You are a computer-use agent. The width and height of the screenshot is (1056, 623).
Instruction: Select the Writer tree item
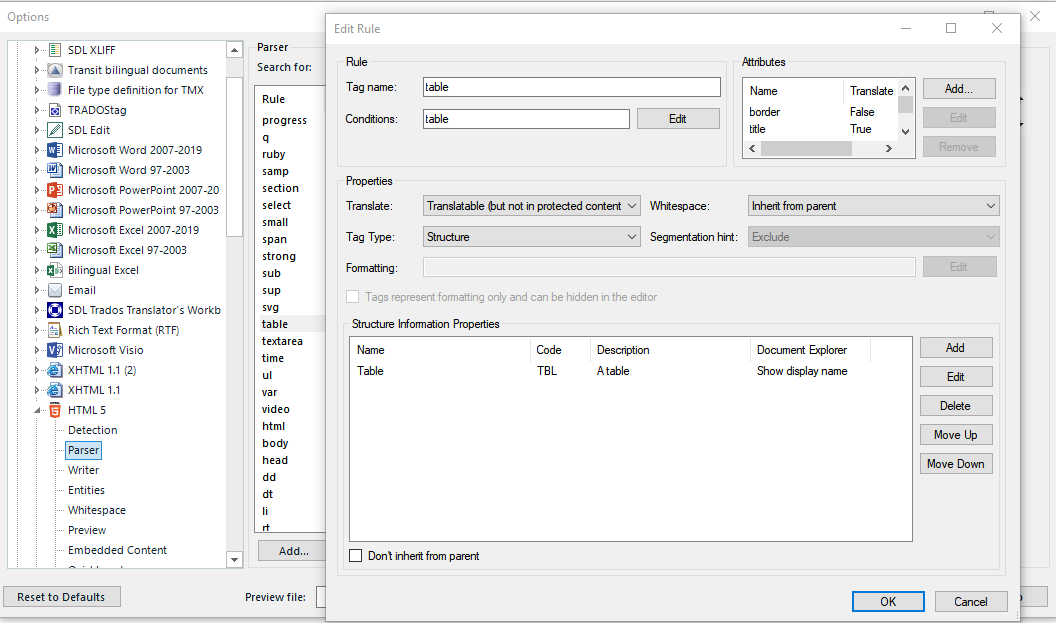[x=83, y=470]
